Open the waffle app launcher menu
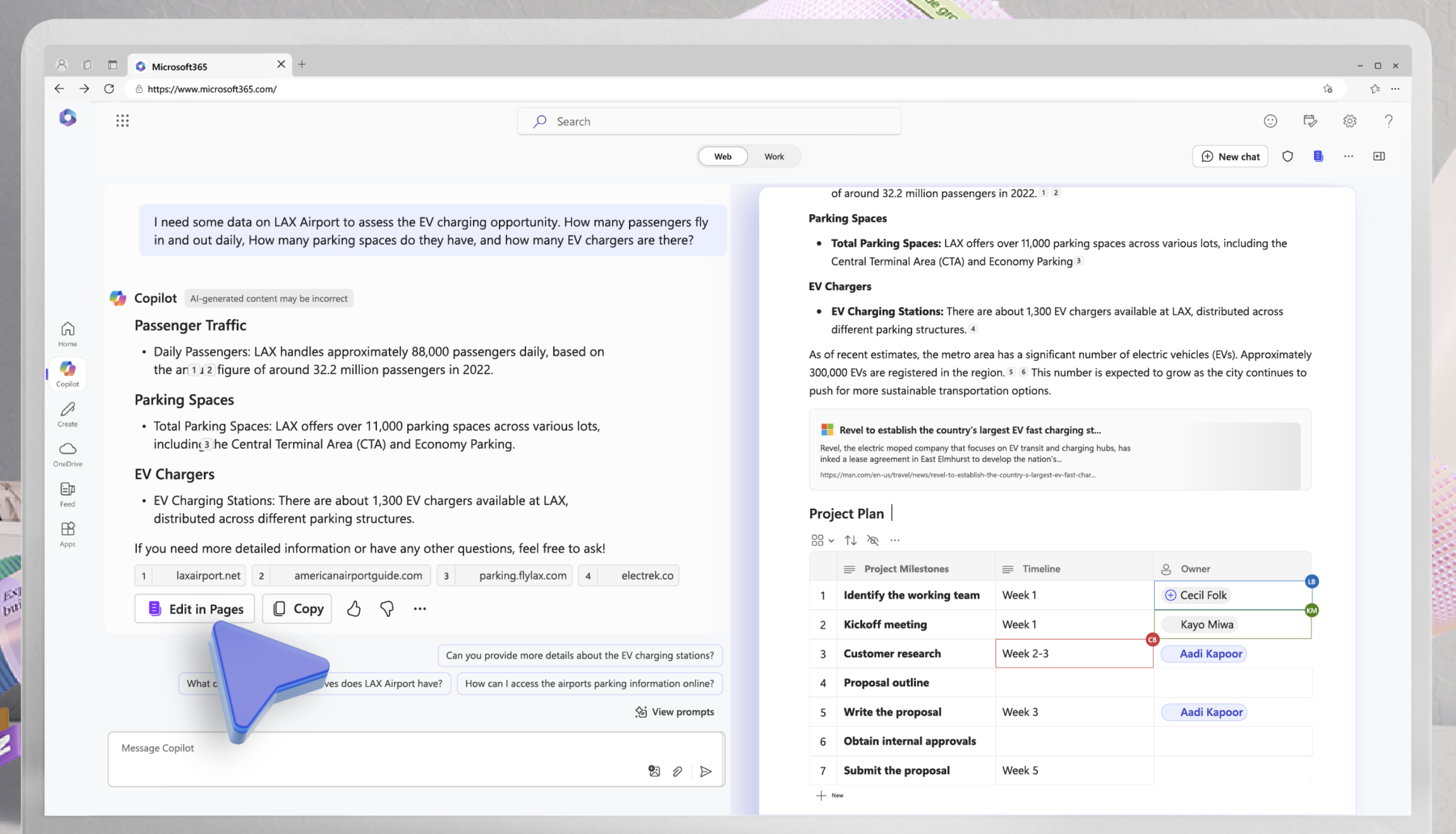1456x834 pixels. click(122, 120)
